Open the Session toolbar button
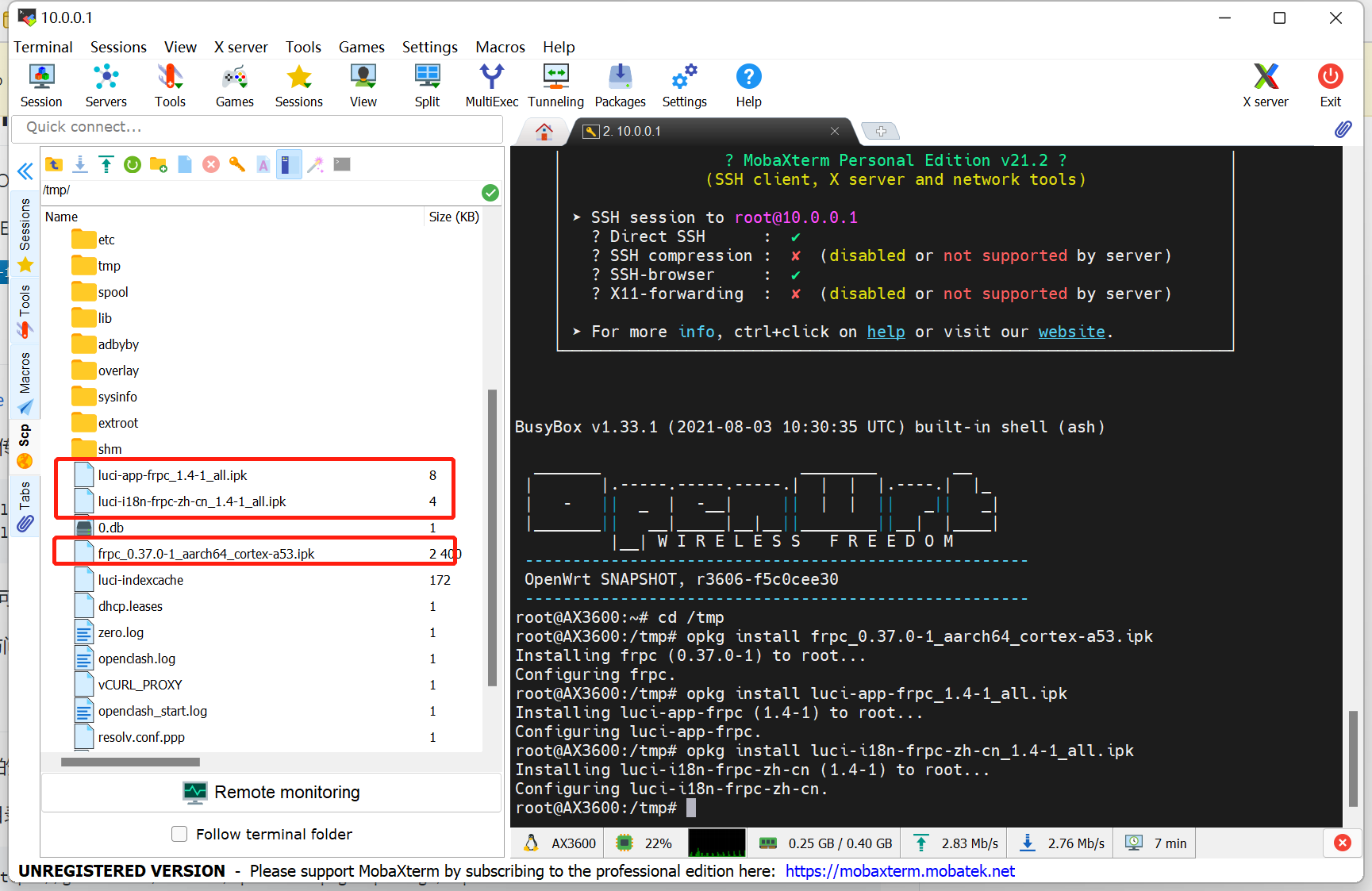This screenshot has width=1372, height=891. tap(41, 86)
